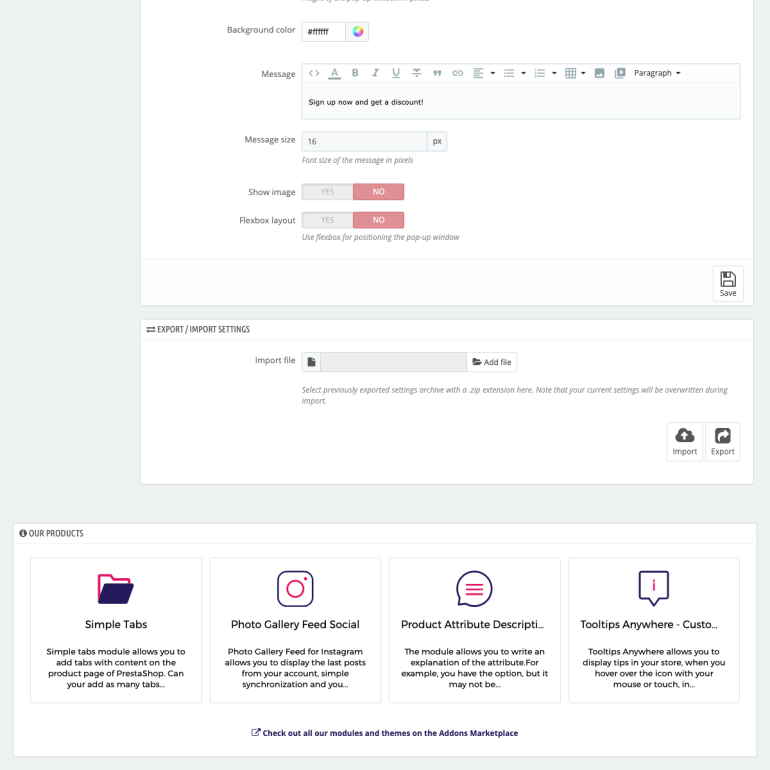Image resolution: width=770 pixels, height=770 pixels.
Task: Click the Export button
Action: (722, 441)
